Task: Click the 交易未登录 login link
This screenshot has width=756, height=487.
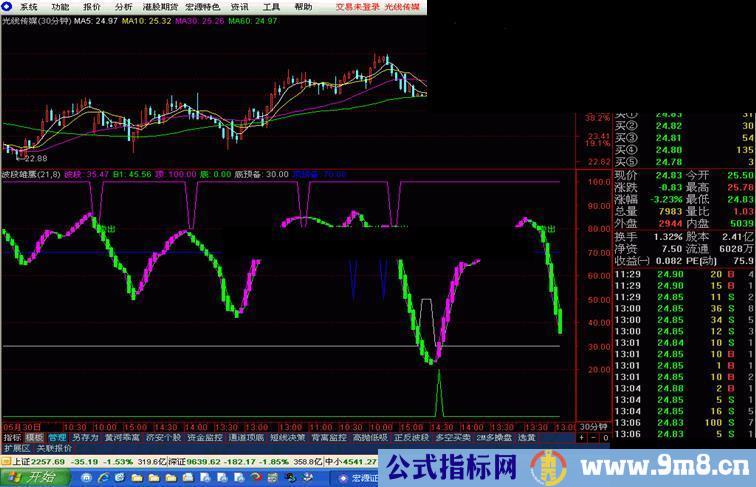Action: [356, 6]
